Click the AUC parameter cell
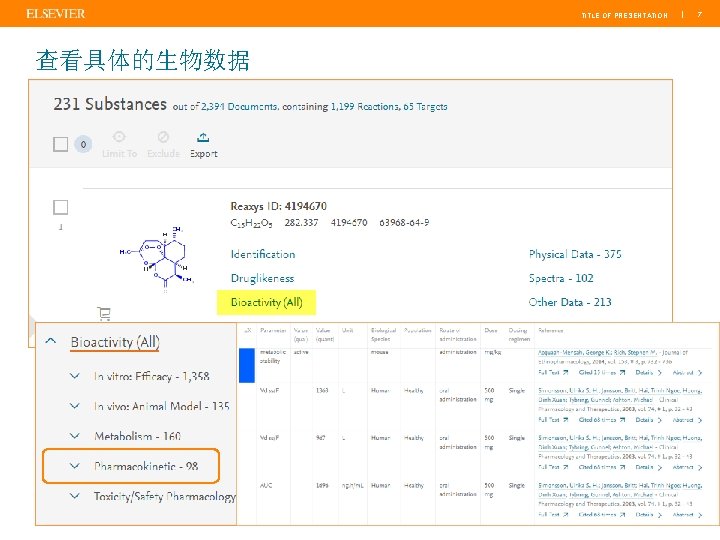720x540 pixels. tap(265, 485)
